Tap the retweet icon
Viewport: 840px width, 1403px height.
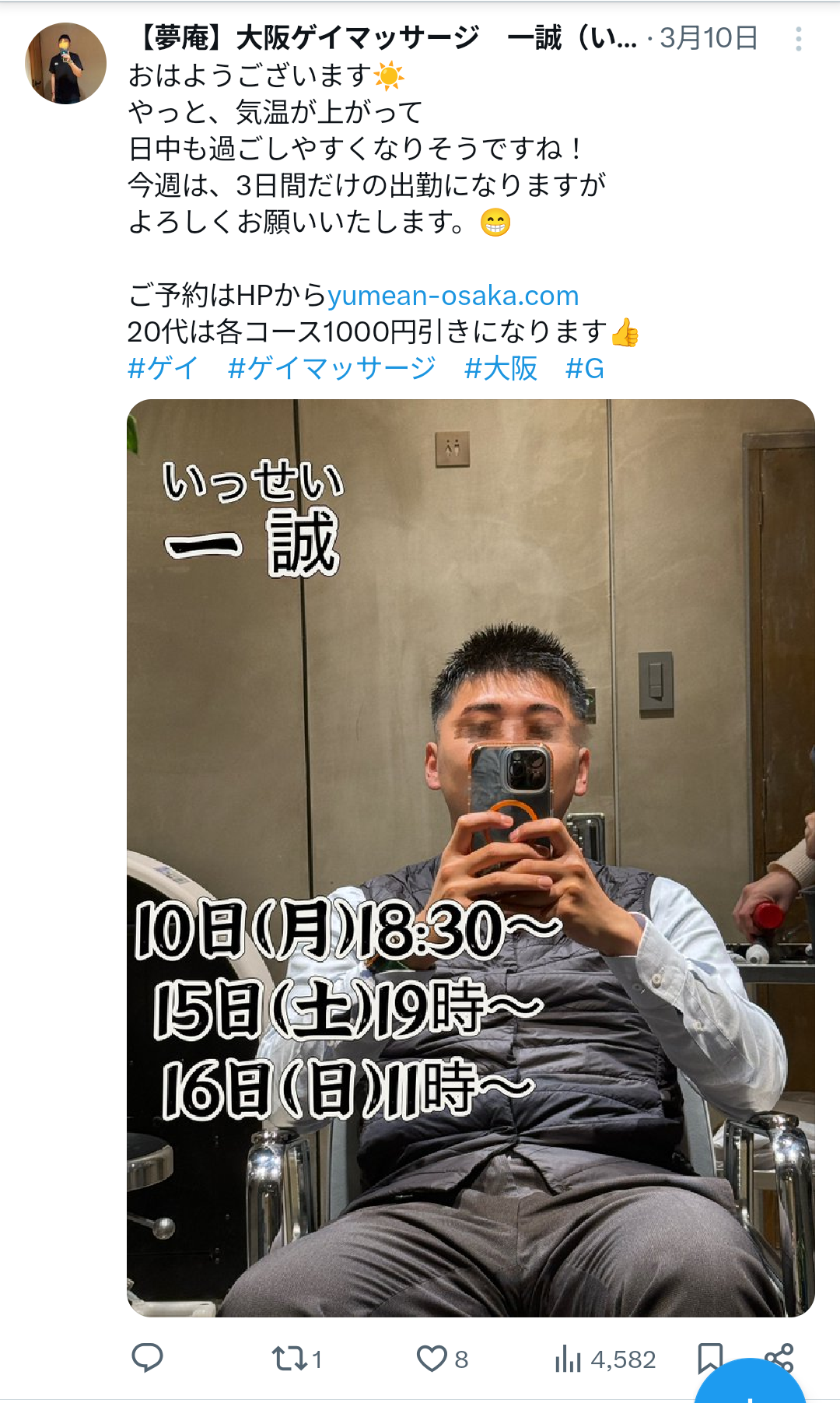click(x=289, y=1359)
